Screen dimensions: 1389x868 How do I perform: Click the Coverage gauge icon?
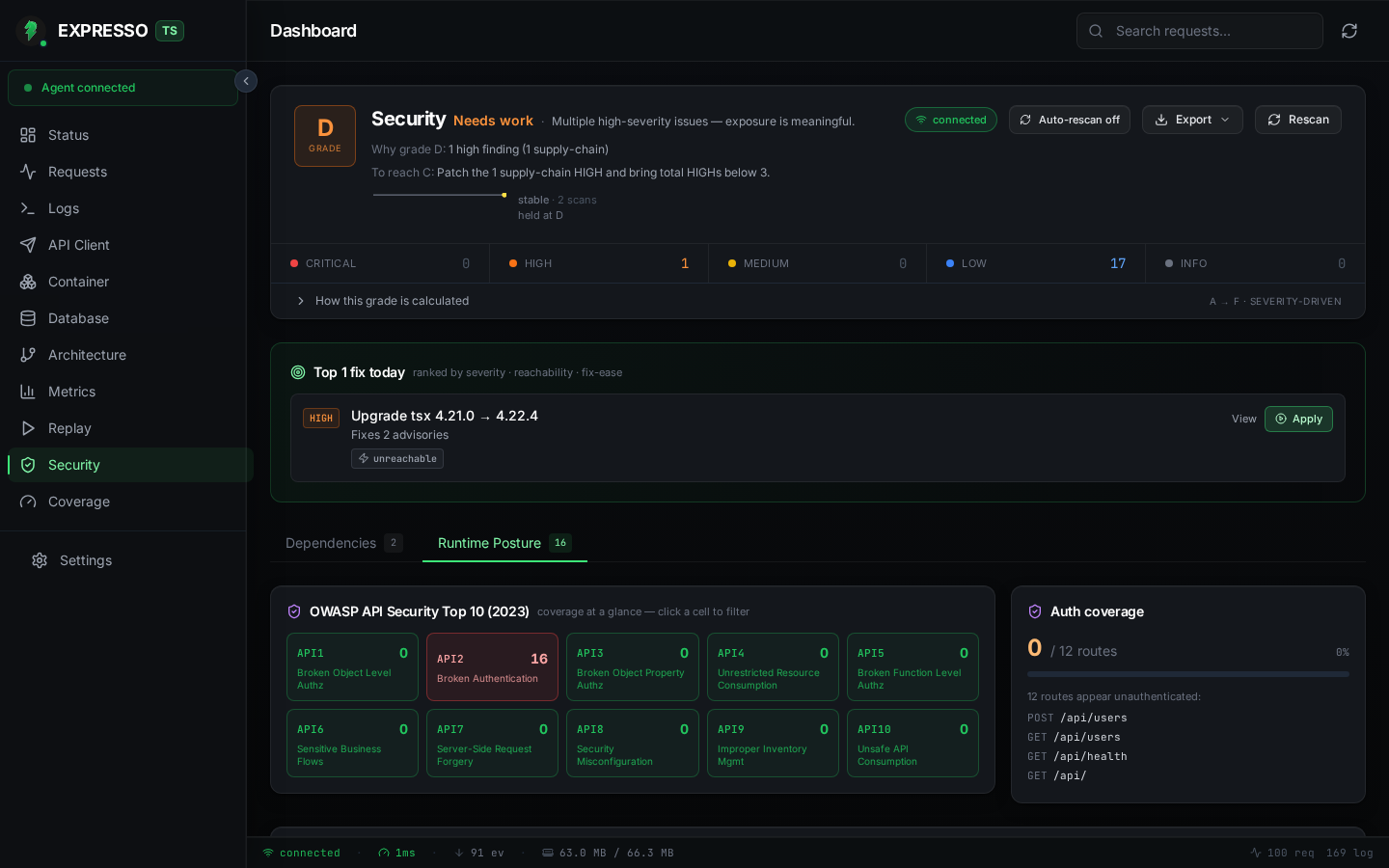tap(28, 502)
